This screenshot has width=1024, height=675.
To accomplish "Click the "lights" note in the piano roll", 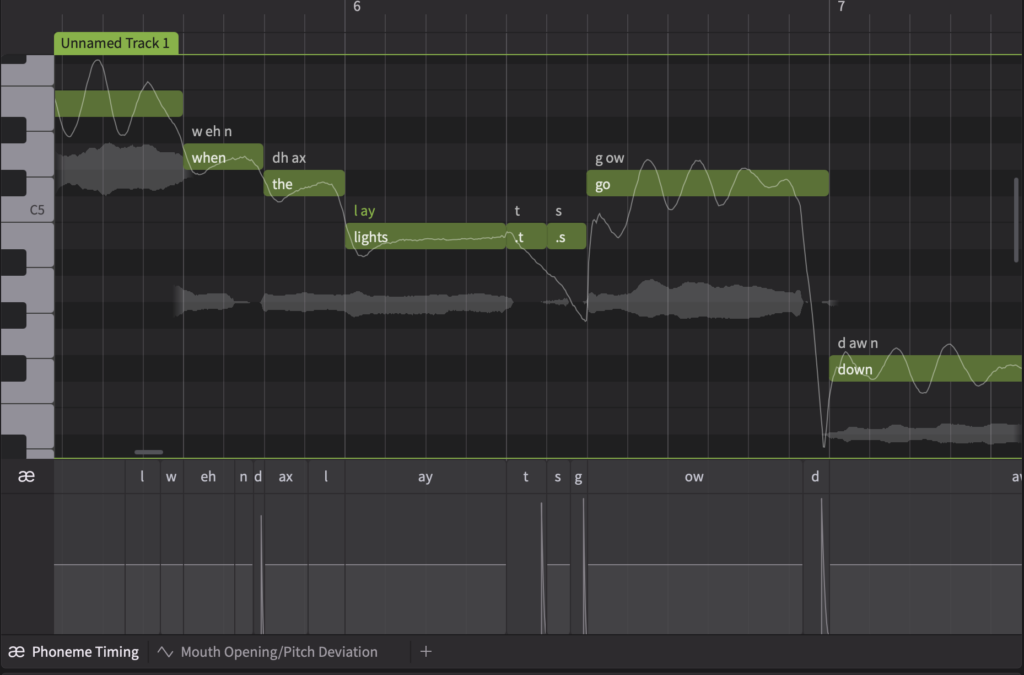I will coord(425,237).
